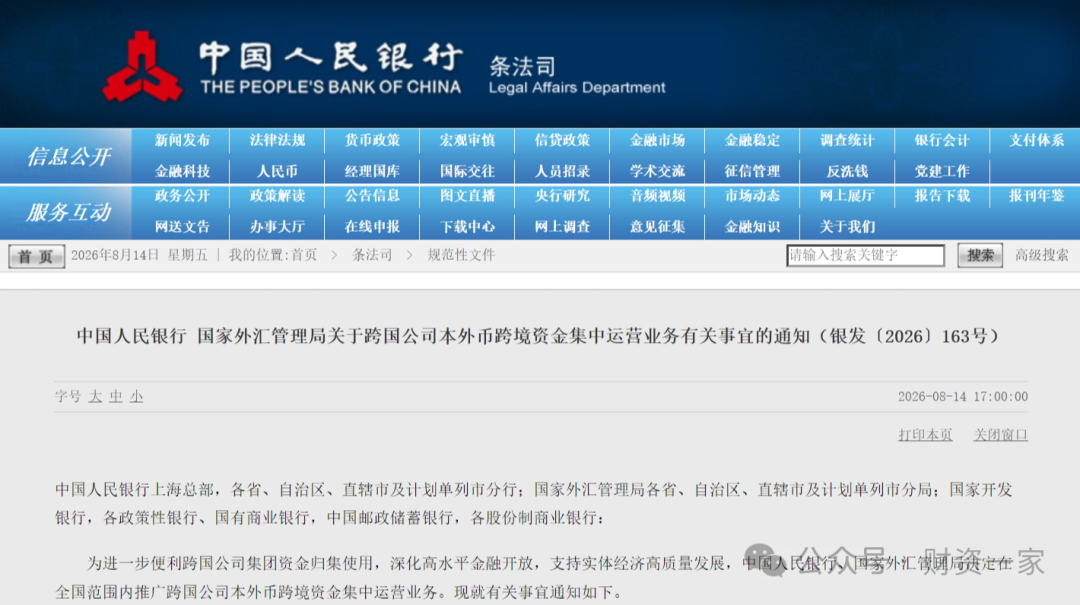This screenshot has width=1080, height=605.
Task: Go to 意见征集 page
Action: click(x=657, y=227)
